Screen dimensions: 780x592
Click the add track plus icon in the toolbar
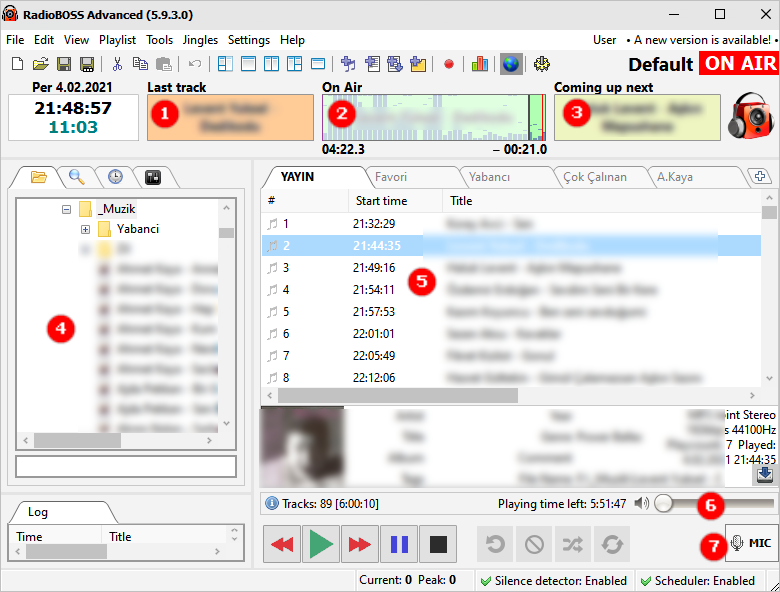pyautogui.click(x=348, y=64)
